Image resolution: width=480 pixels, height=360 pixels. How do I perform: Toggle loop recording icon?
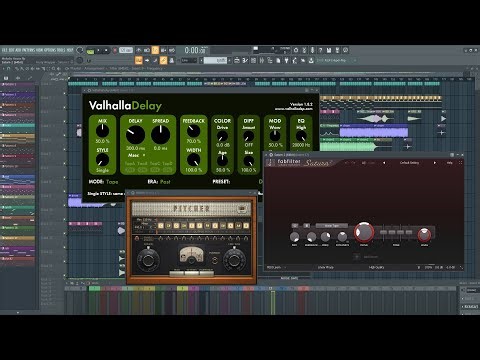(x=172, y=50)
